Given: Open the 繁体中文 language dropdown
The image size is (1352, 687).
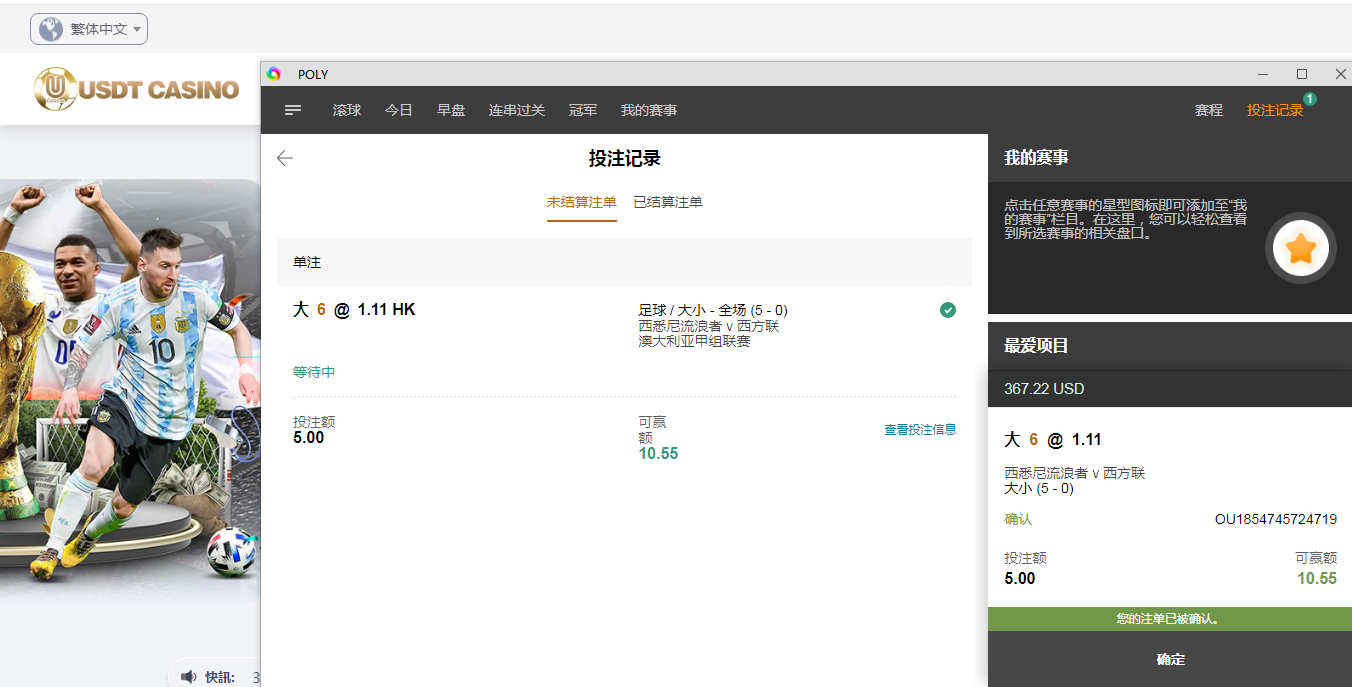Looking at the screenshot, I should point(89,29).
